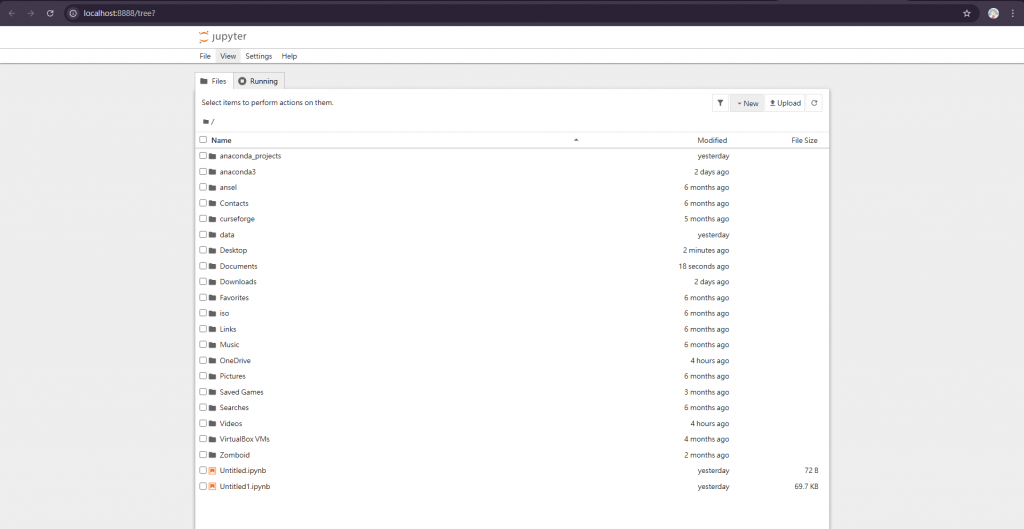Click the '72 B' file size

coord(812,470)
